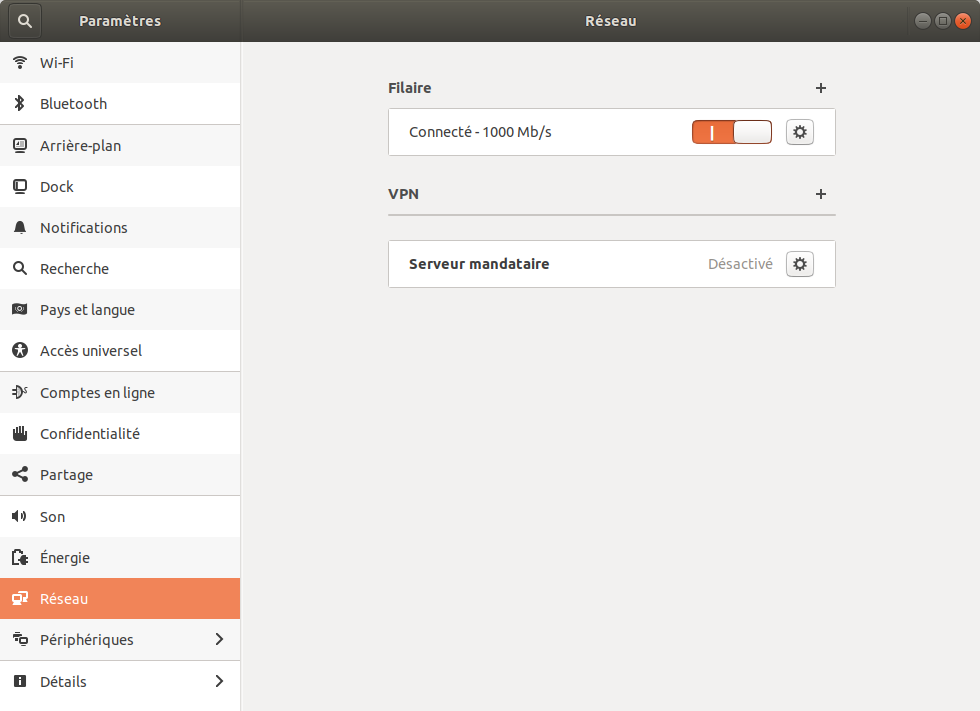Add a new Filaire profile
The width and height of the screenshot is (980, 711).
[821, 88]
